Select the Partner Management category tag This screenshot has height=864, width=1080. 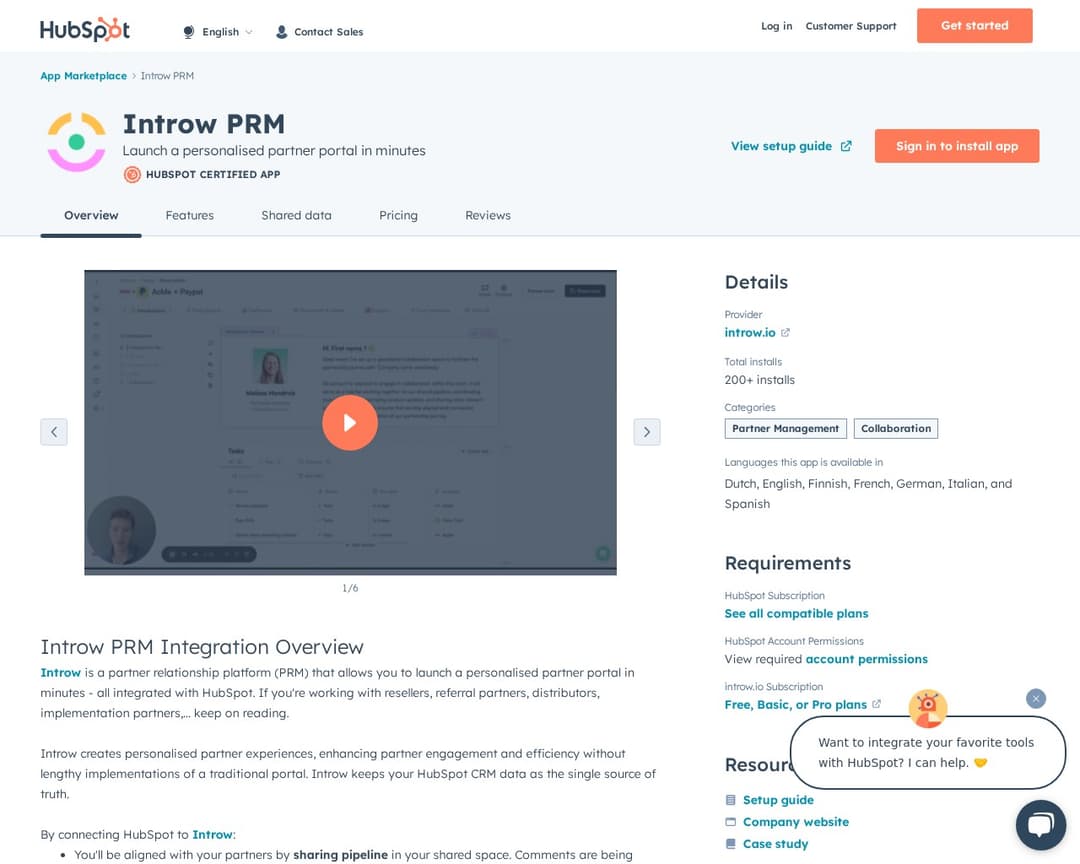click(785, 429)
